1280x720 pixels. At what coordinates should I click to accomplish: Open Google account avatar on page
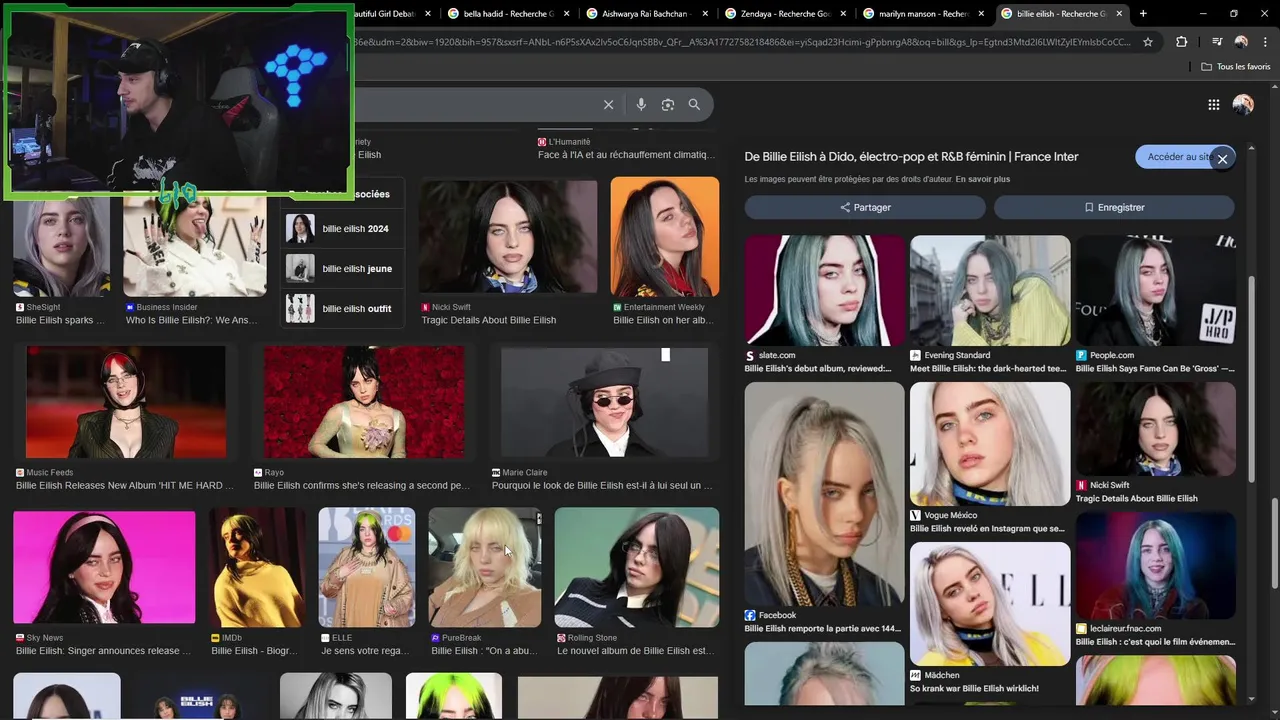[1243, 104]
